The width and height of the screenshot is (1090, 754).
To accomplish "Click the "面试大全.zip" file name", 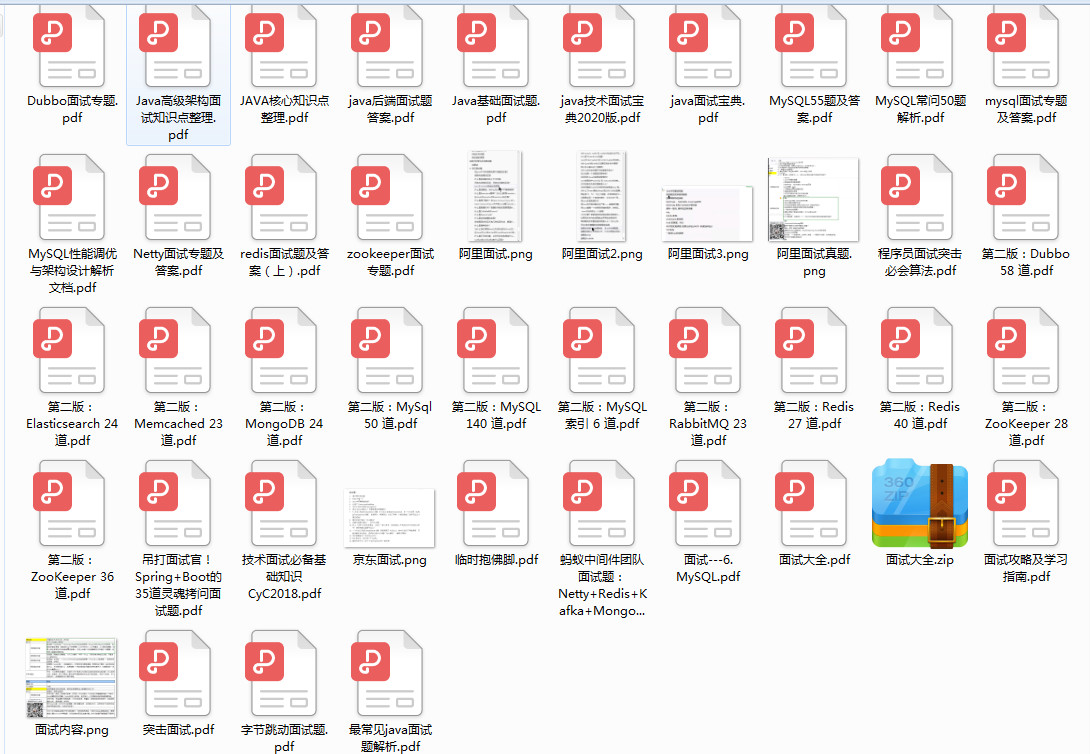I will coord(920,559).
